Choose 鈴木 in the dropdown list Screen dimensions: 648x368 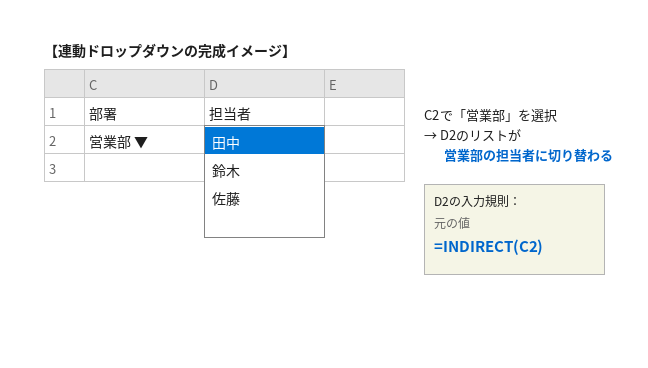click(264, 171)
